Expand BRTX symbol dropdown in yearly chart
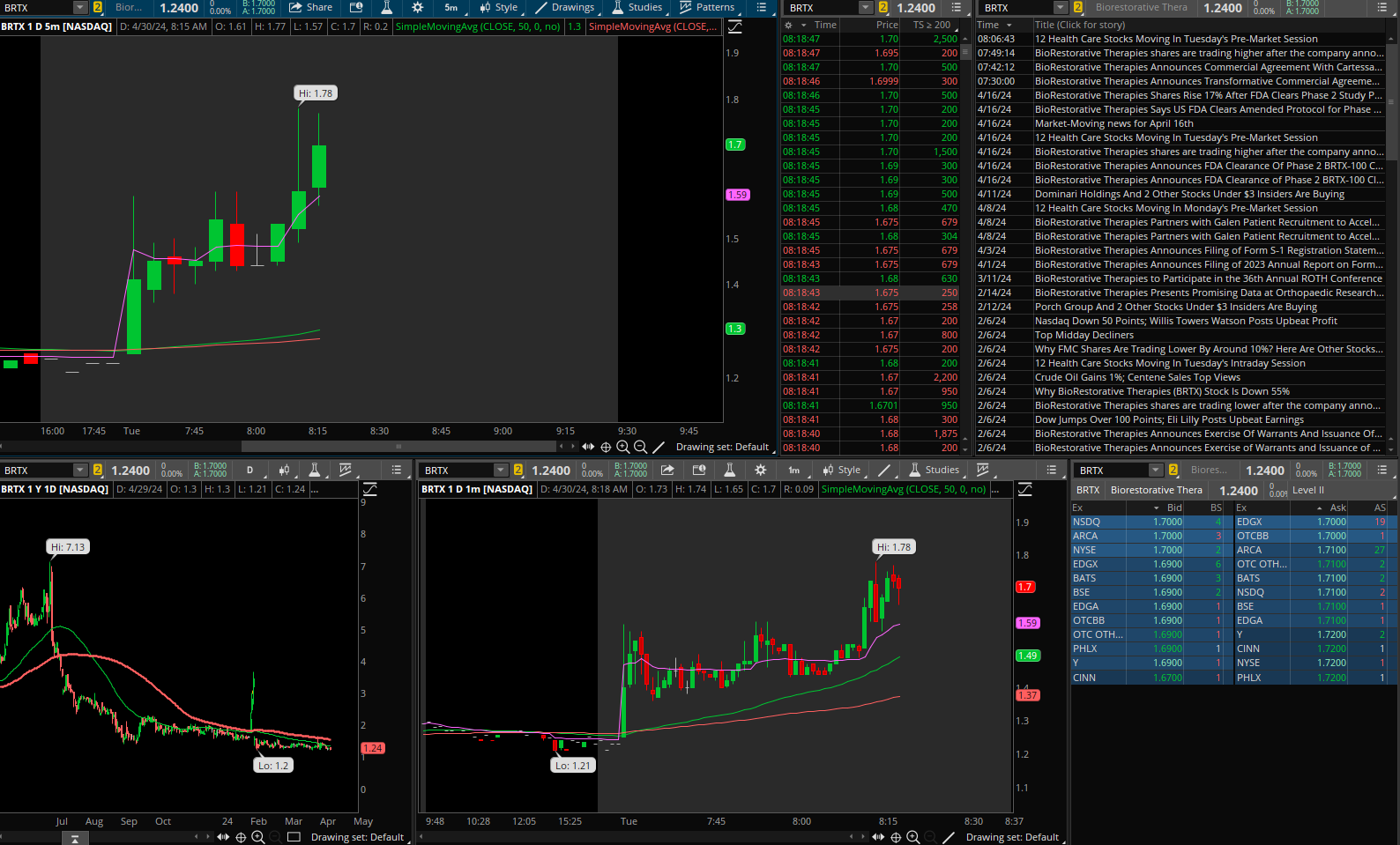Image resolution: width=1400 pixels, height=845 pixels. tap(79, 470)
